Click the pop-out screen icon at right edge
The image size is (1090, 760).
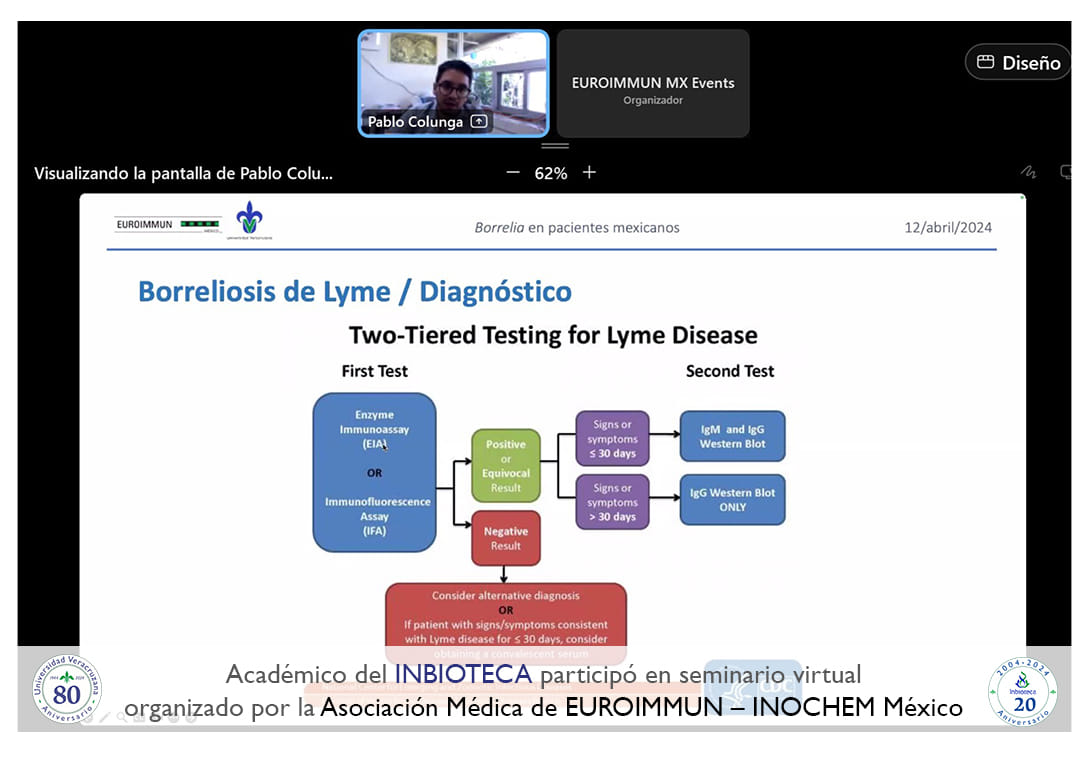(x=1066, y=172)
